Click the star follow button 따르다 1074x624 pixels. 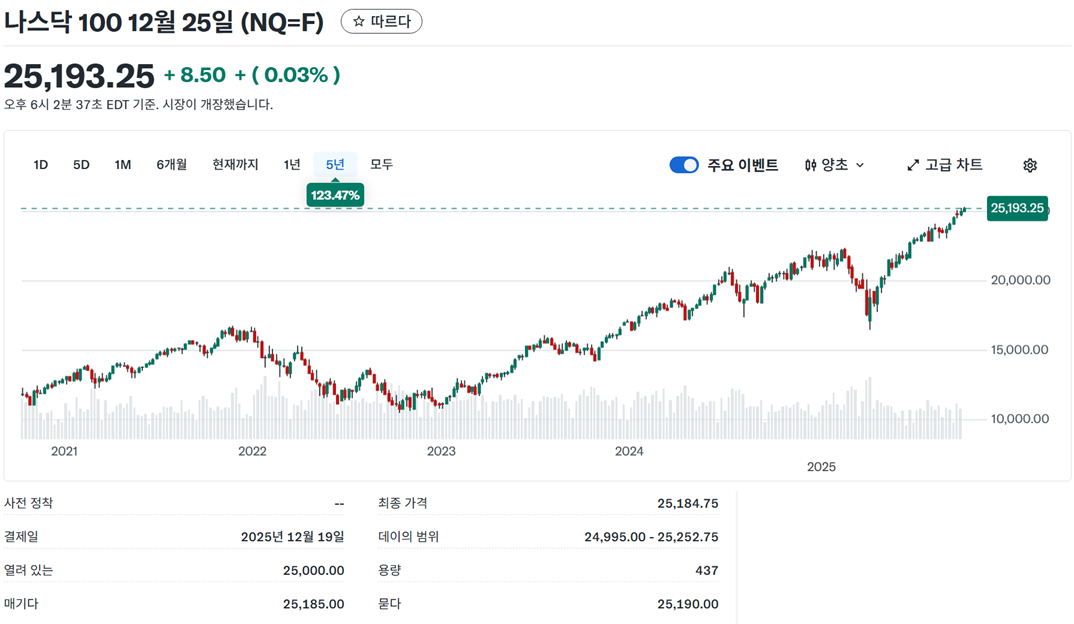tap(382, 22)
